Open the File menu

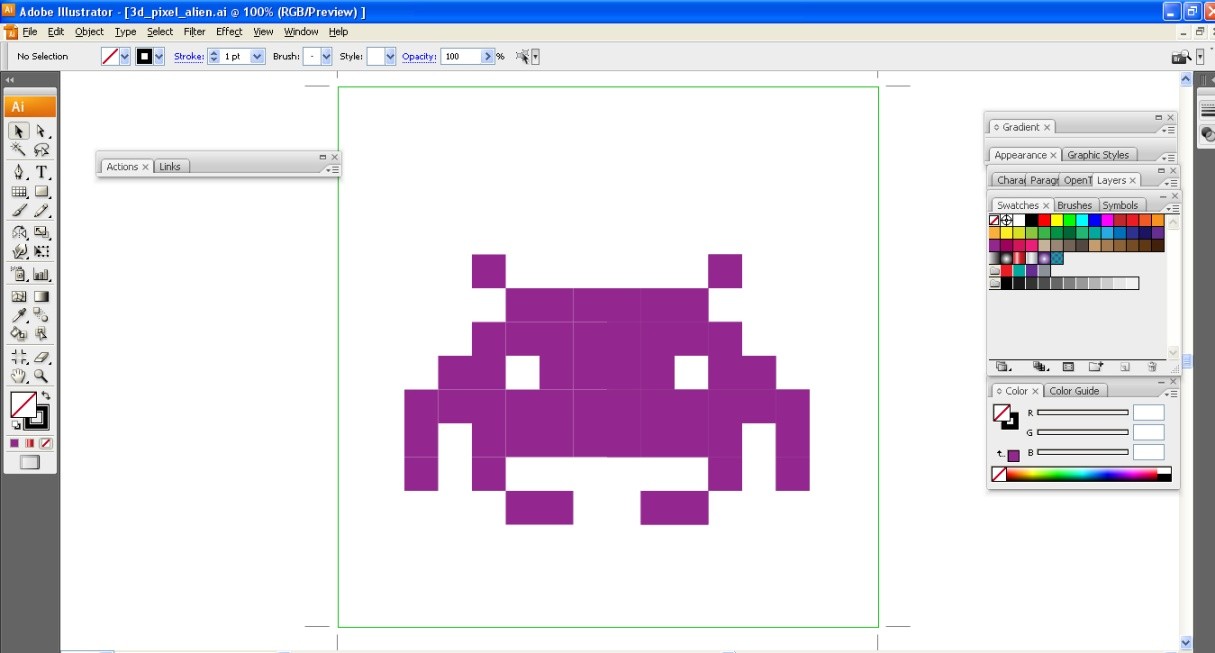click(x=30, y=32)
